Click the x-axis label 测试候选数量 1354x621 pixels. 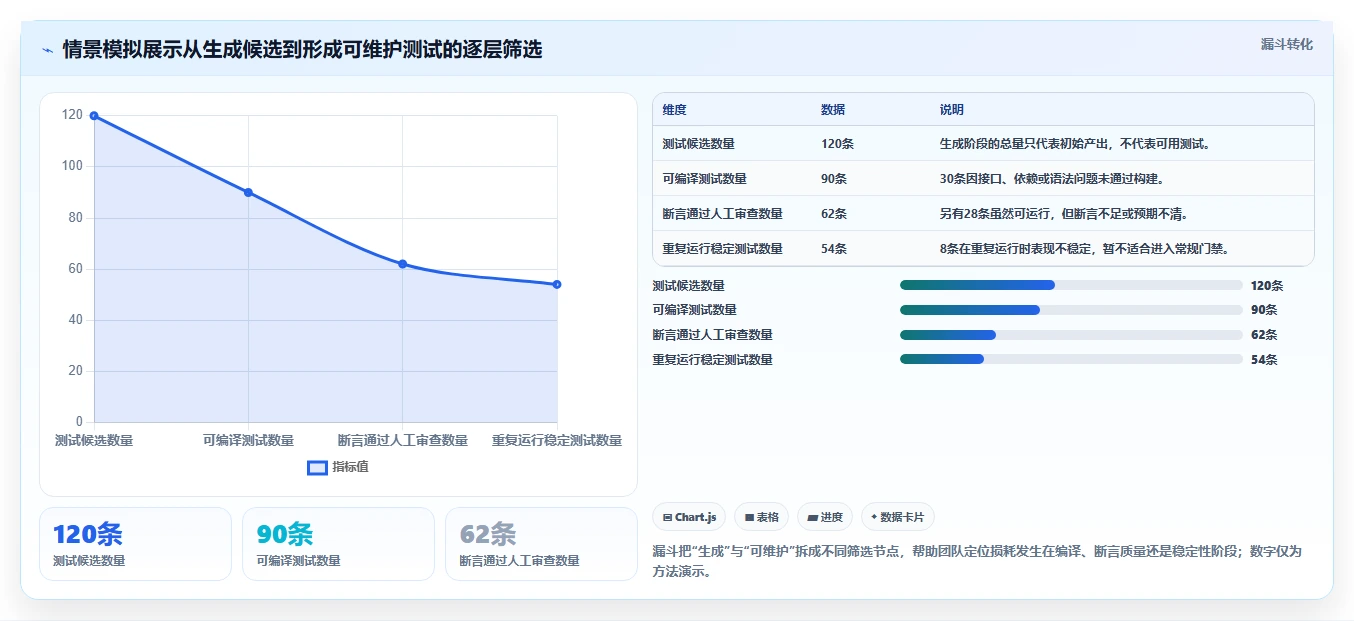tap(94, 440)
